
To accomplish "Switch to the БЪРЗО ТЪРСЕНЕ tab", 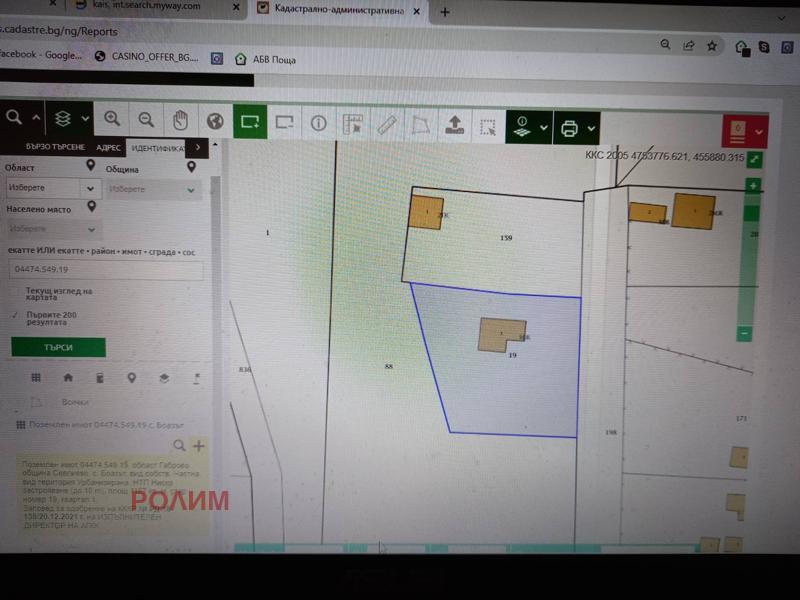I will point(55,147).
